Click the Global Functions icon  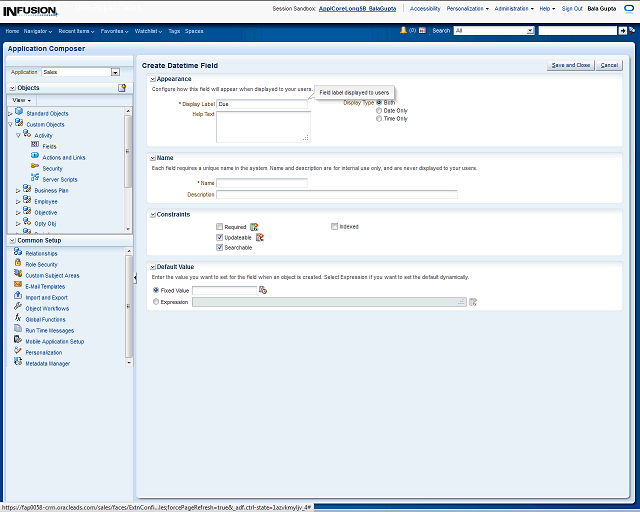(x=18, y=319)
